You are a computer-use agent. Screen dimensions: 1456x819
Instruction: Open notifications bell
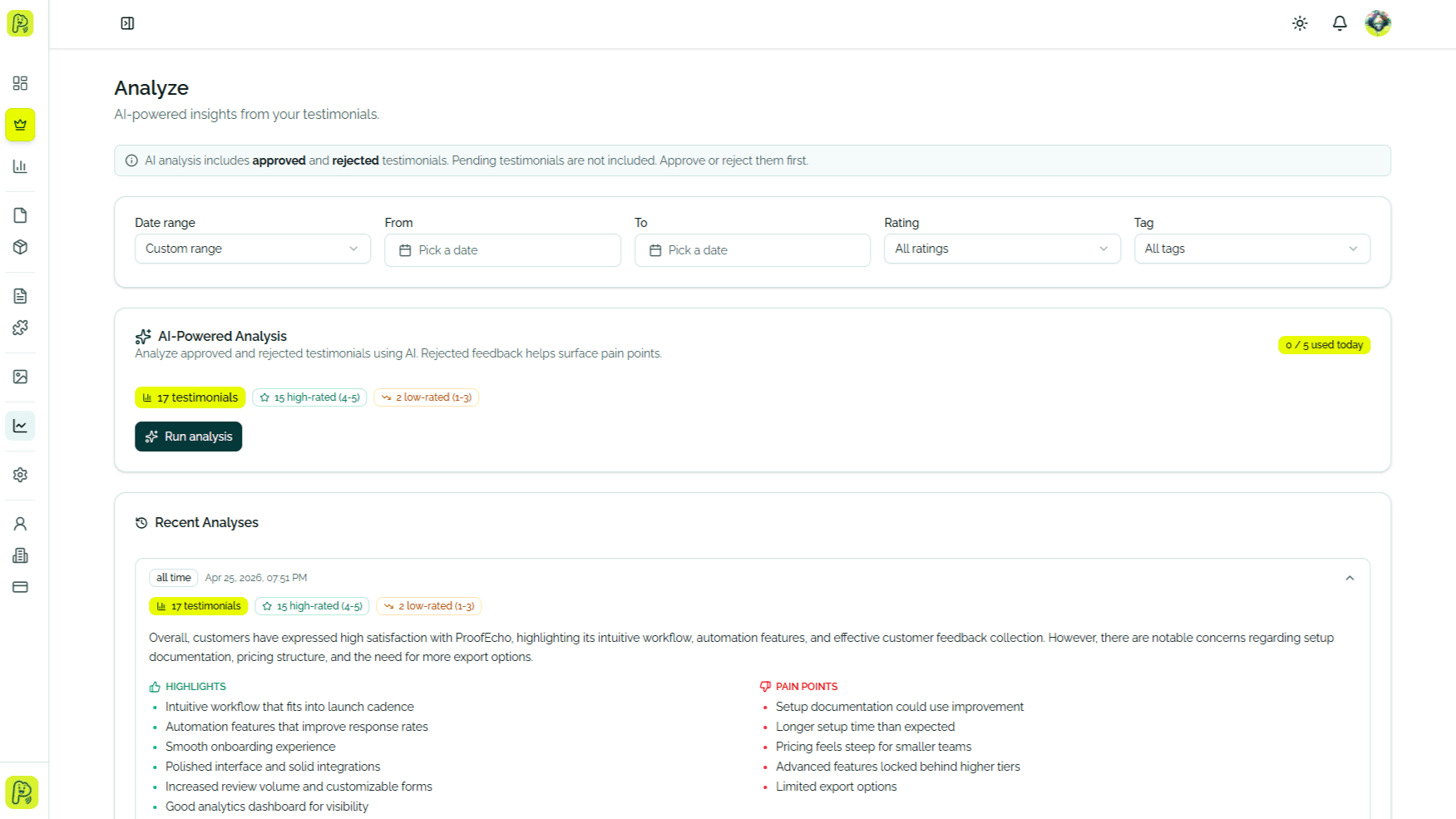pos(1340,23)
